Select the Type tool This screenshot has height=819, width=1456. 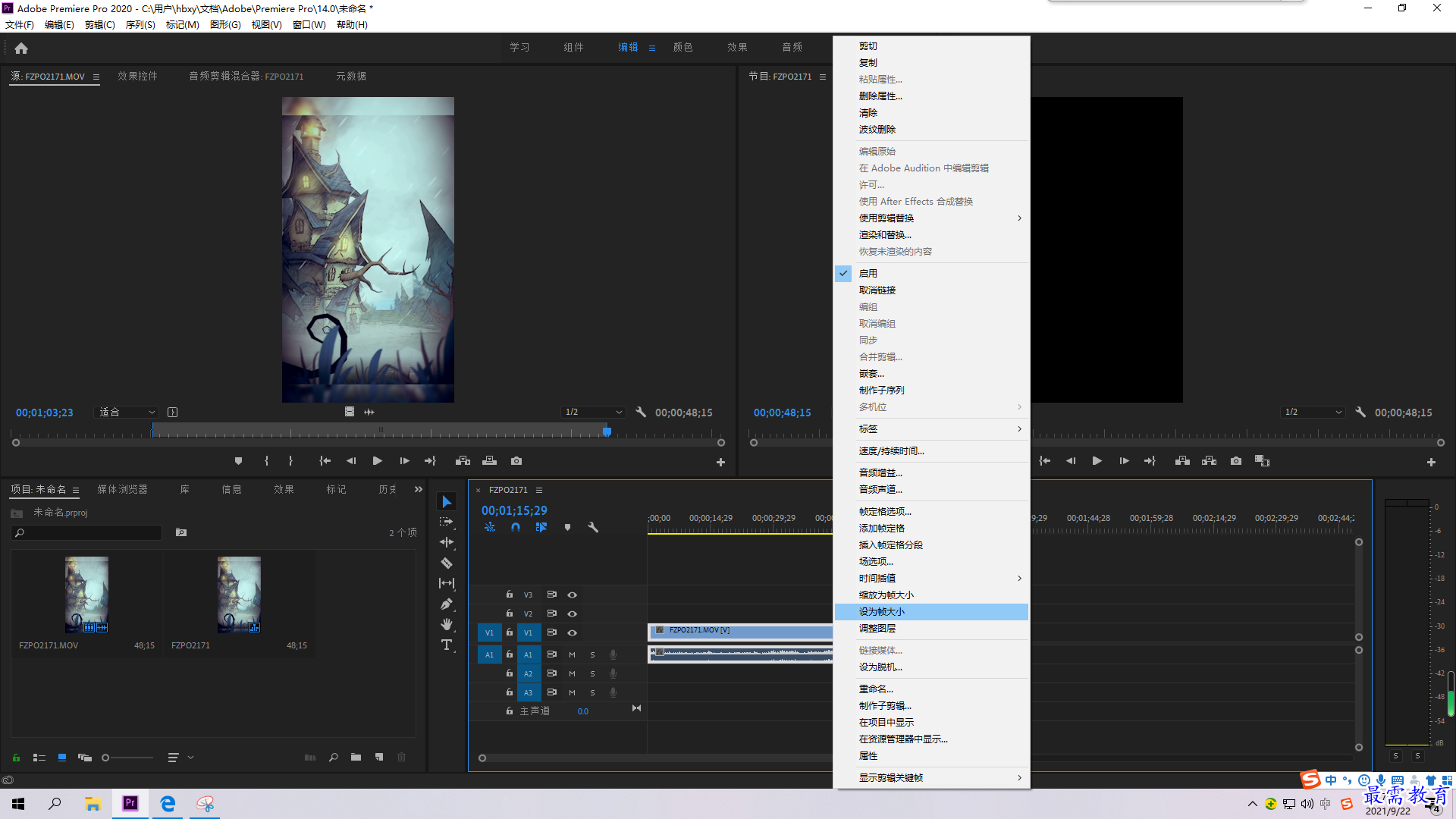(447, 645)
